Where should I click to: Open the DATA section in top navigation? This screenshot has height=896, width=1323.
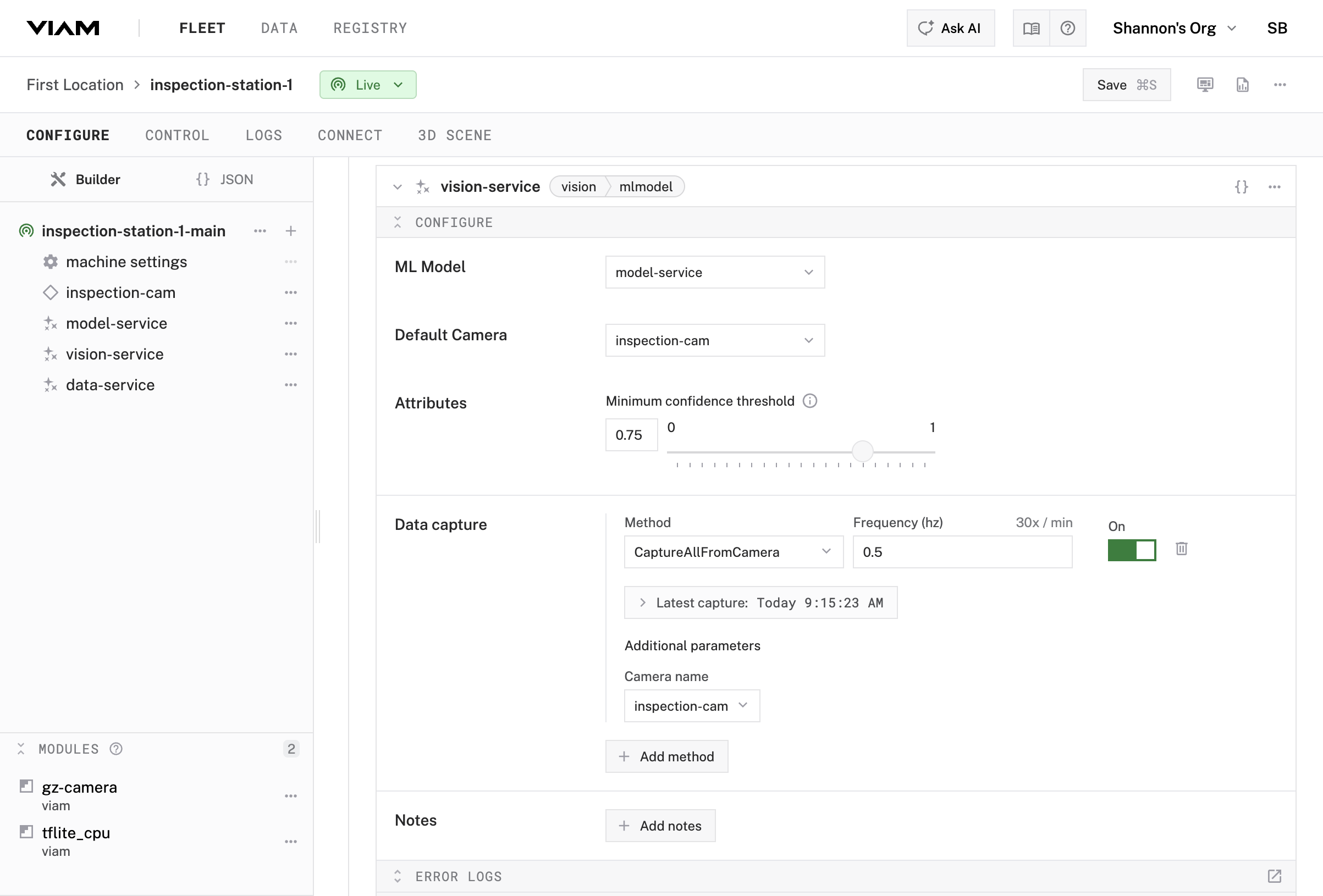[279, 28]
